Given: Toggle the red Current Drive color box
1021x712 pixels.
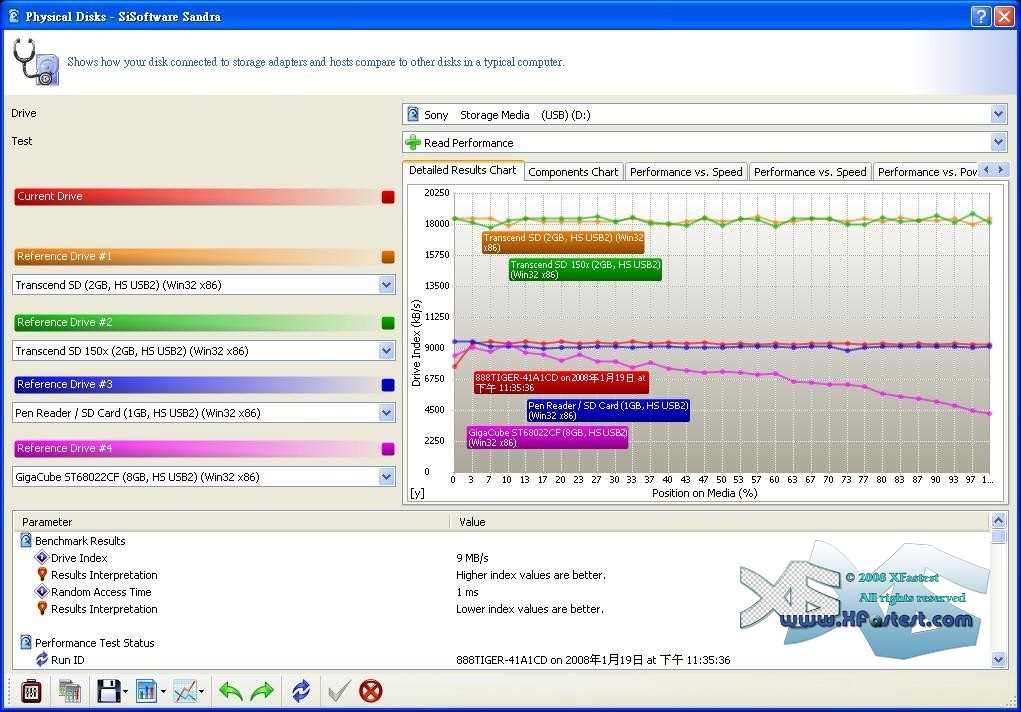Looking at the screenshot, I should coord(388,197).
